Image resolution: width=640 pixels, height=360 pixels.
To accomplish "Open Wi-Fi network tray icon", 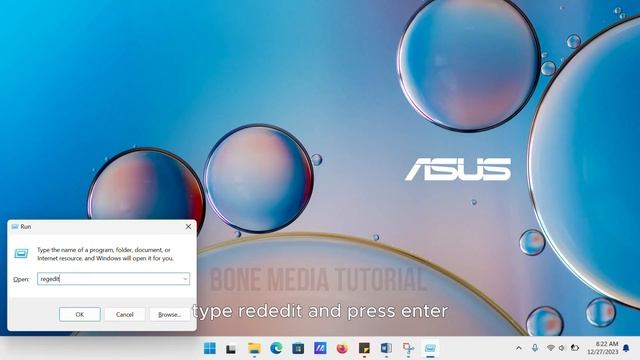I will [x=551, y=348].
